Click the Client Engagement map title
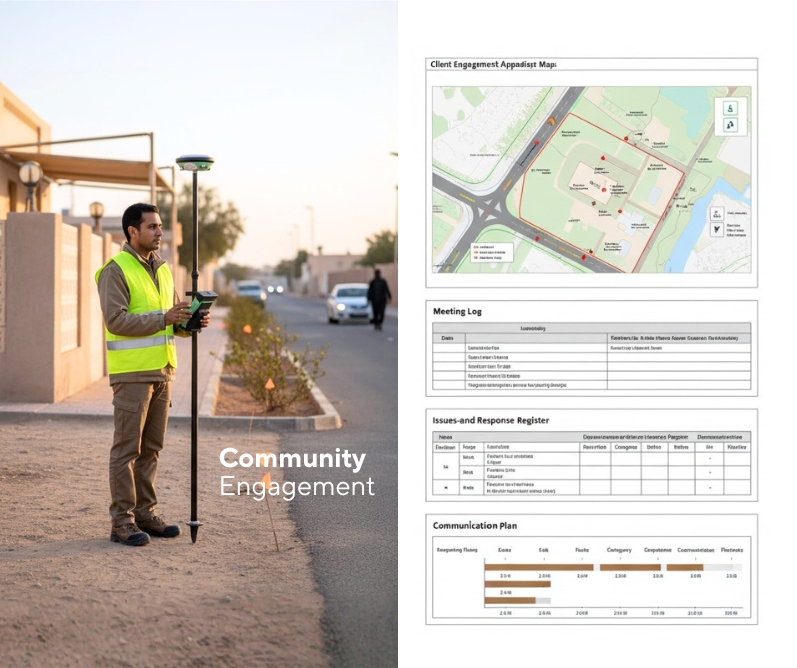The width and height of the screenshot is (797, 668). (492, 64)
